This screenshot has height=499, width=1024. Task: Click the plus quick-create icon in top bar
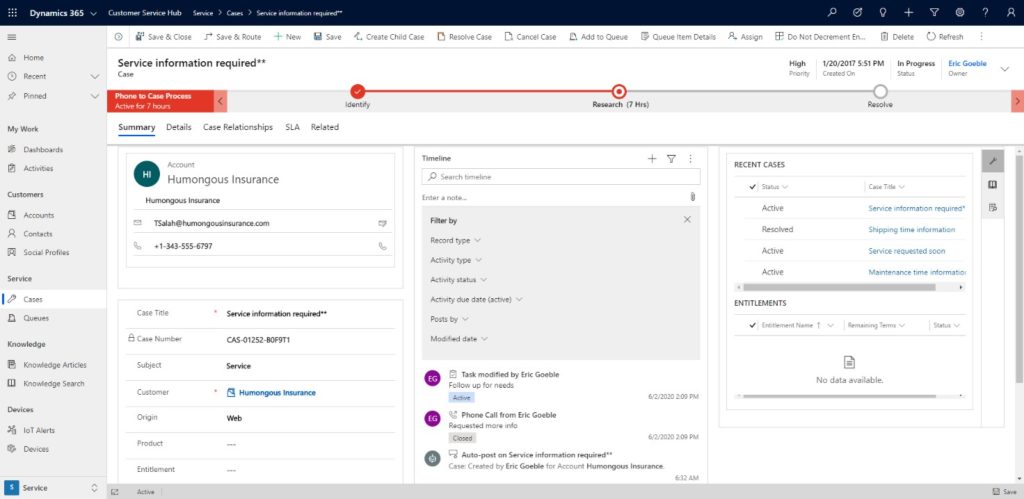pos(908,12)
